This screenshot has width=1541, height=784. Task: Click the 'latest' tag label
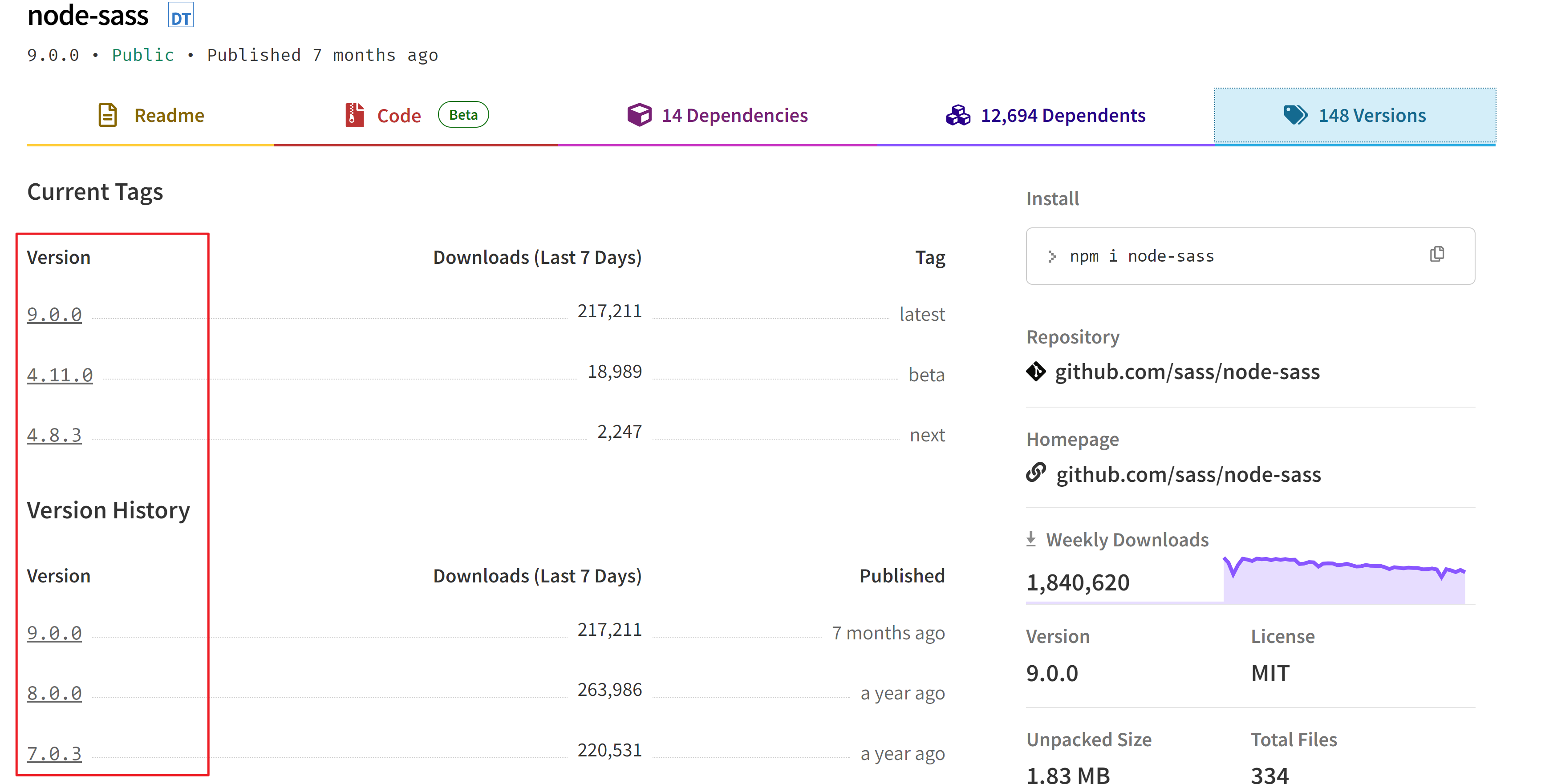click(x=922, y=314)
